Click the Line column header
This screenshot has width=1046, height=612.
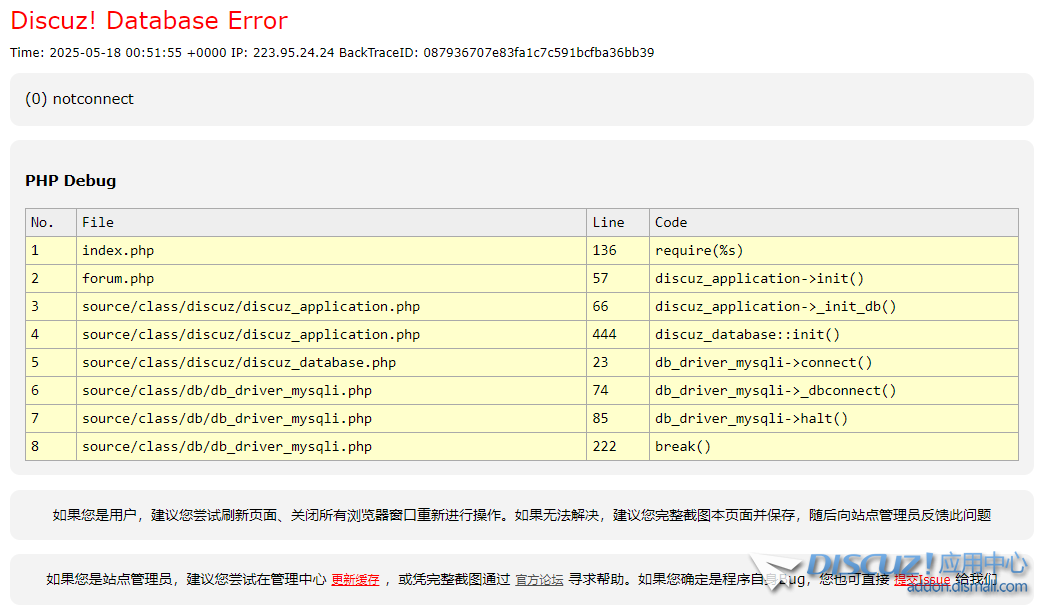(618, 222)
